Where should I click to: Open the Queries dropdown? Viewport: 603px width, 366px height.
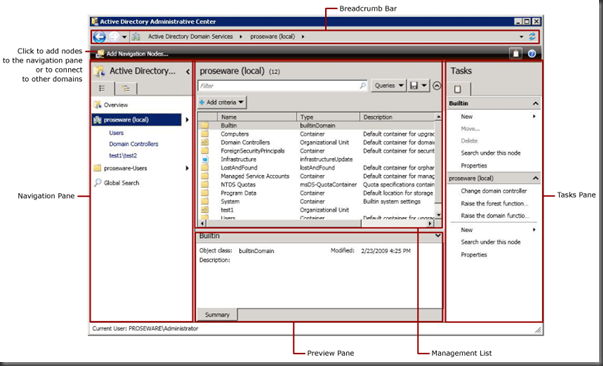click(389, 86)
